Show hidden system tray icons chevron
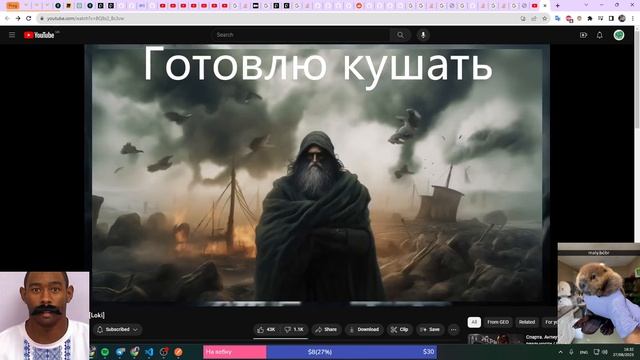Image resolution: width=640 pixels, height=360 pixels. pyautogui.click(x=560, y=352)
